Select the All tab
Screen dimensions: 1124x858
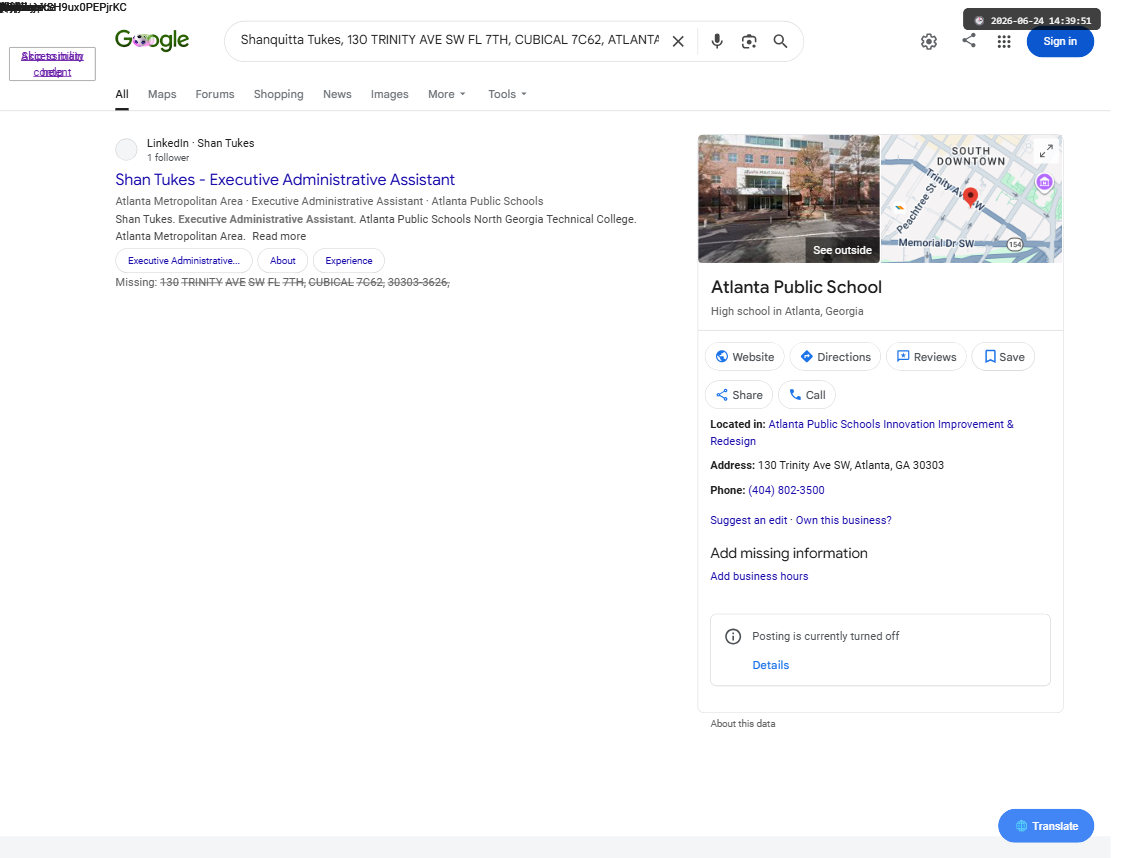tap(122, 94)
